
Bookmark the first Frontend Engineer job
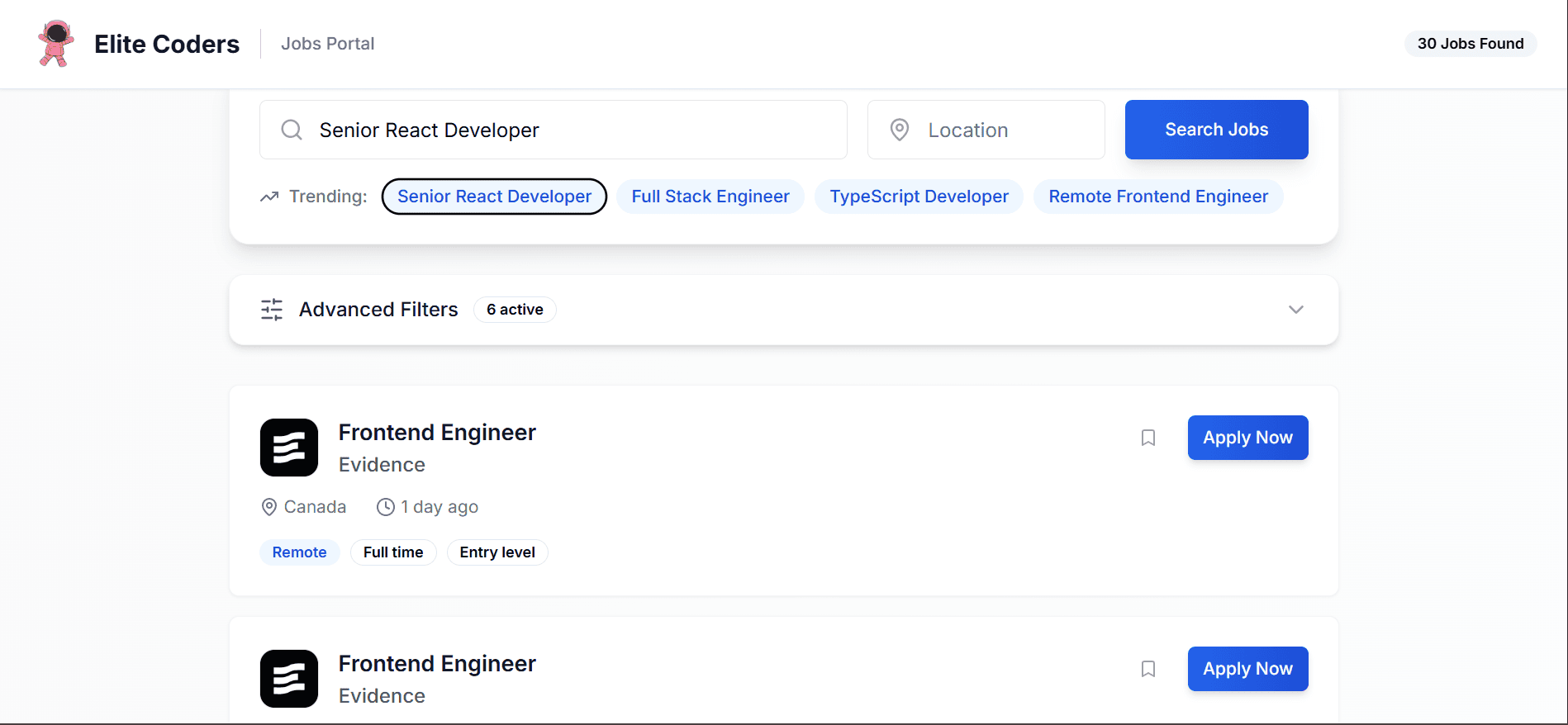[x=1148, y=438]
